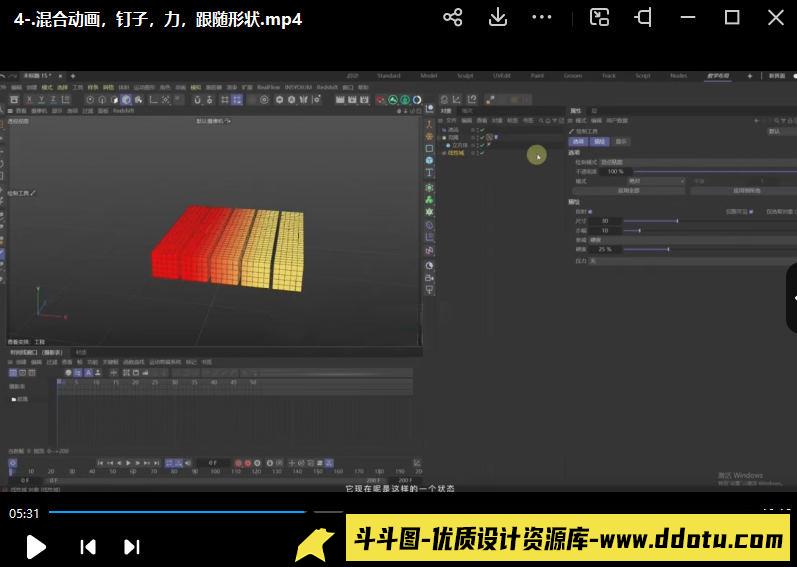Expand the player's right side panel handle
Image resolution: width=797 pixels, height=567 pixels.
(792, 298)
